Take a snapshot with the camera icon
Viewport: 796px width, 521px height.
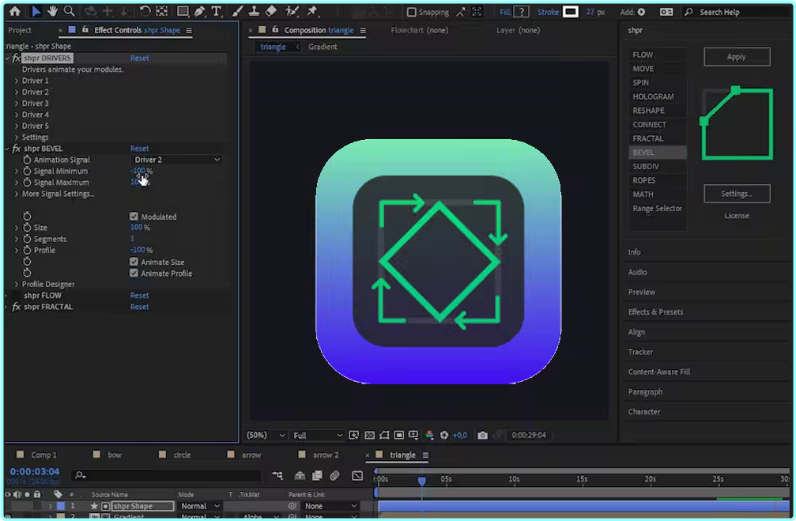click(483, 436)
